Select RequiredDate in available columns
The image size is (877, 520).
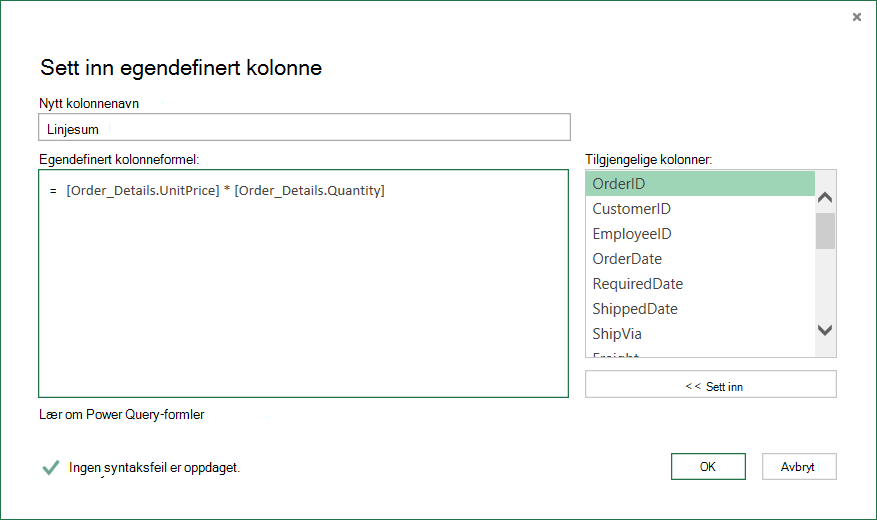coord(700,283)
